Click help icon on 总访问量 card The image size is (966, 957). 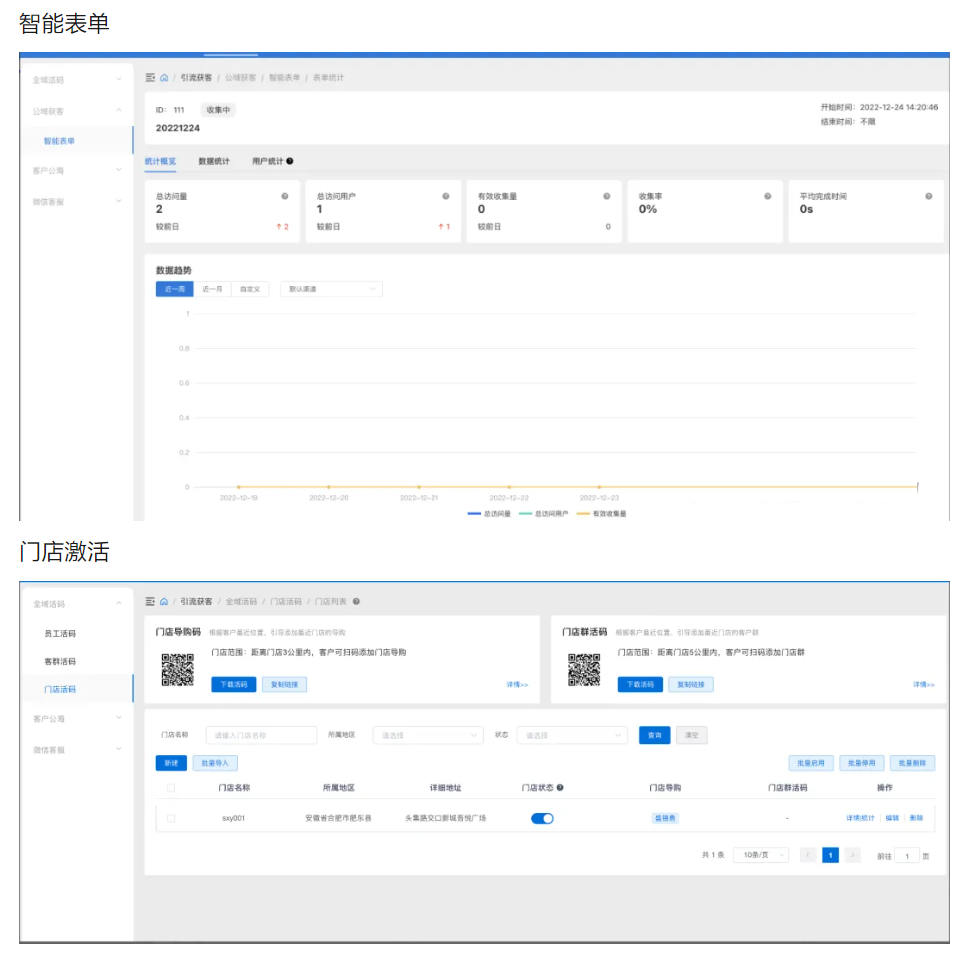point(285,197)
